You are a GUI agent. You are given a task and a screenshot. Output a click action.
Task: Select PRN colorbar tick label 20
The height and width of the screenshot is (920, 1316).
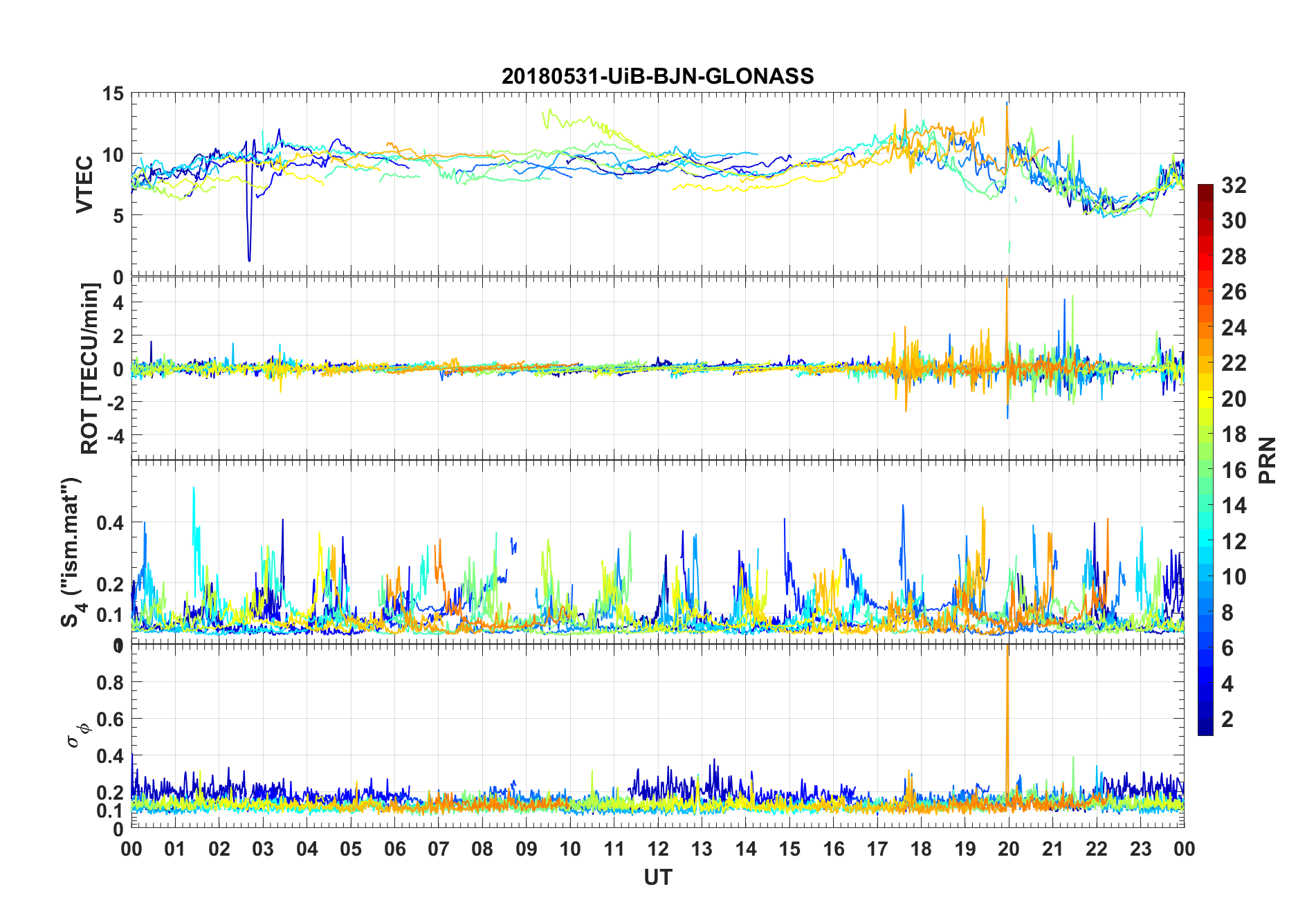[x=1234, y=399]
